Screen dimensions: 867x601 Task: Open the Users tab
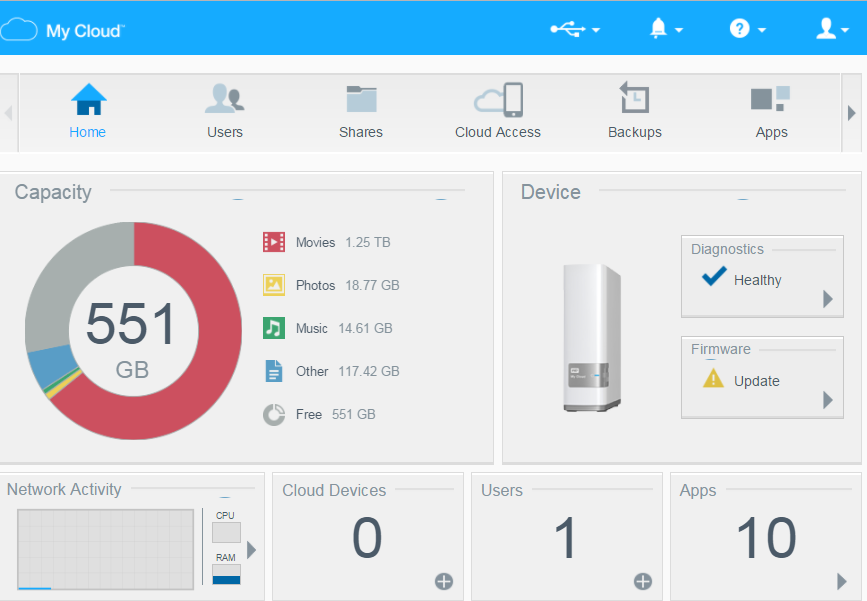pyautogui.click(x=225, y=112)
